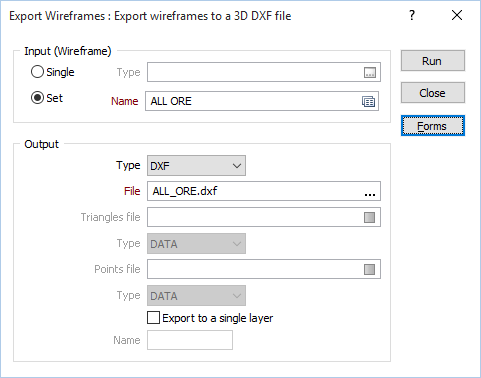Close the Export Wireframes dialog with X
Screen dimensions: 481x378
(x=457, y=15)
